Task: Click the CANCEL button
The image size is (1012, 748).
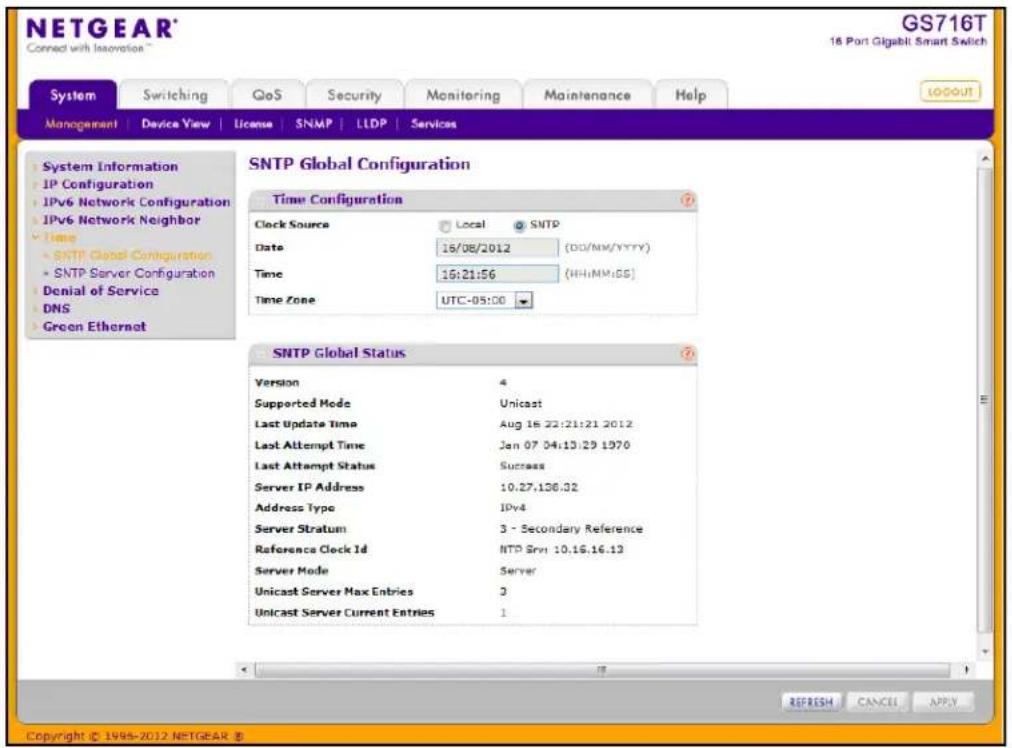Action: click(877, 702)
